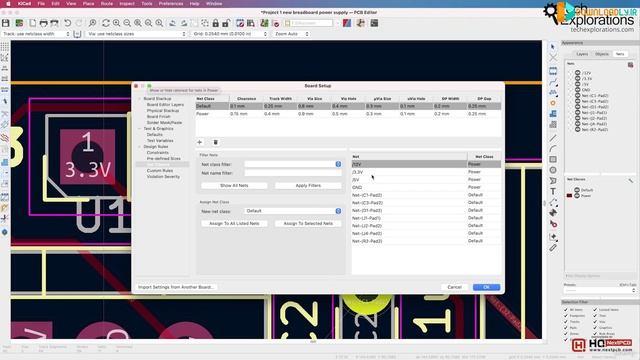Click Assign To All Listed Nets button

234,224
